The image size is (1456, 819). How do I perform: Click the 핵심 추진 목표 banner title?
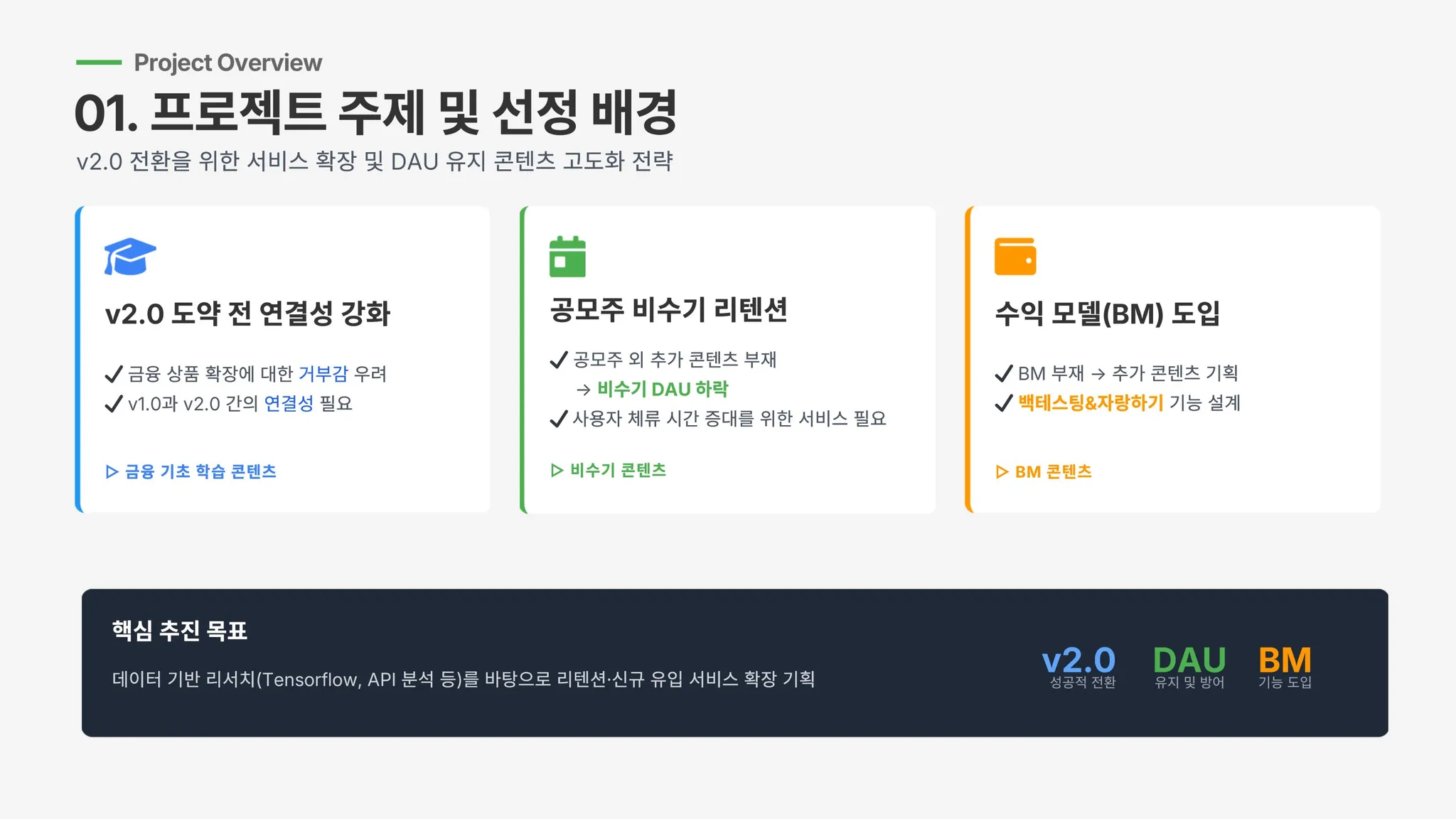(179, 631)
